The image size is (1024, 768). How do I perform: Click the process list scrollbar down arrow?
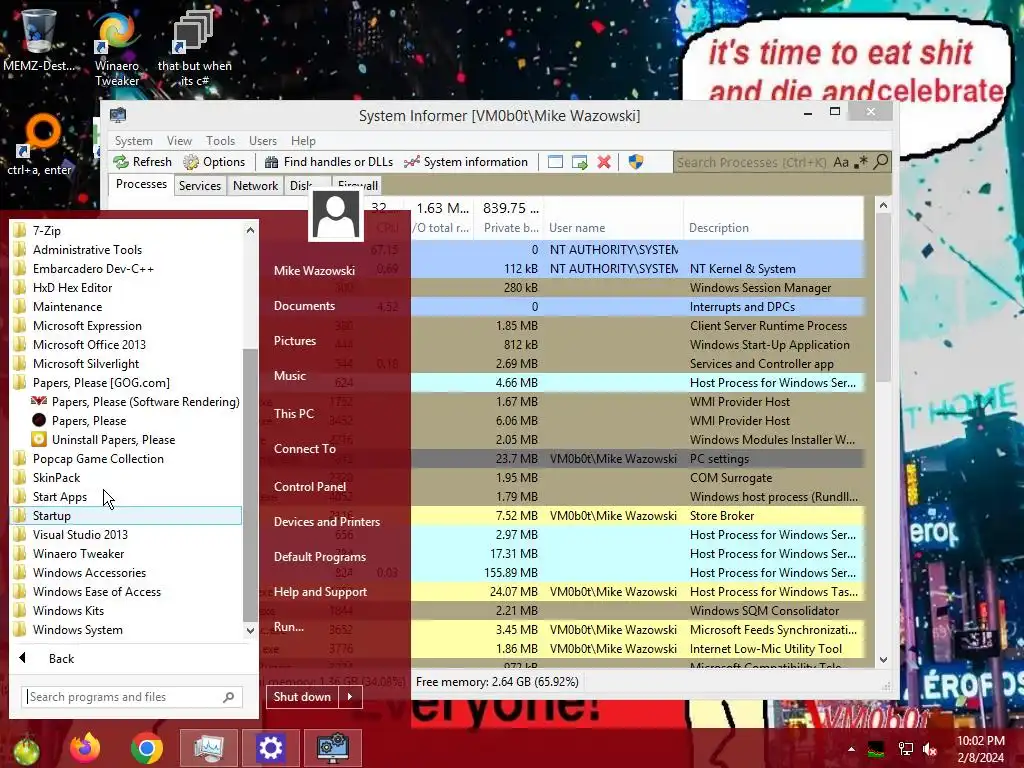[883, 660]
